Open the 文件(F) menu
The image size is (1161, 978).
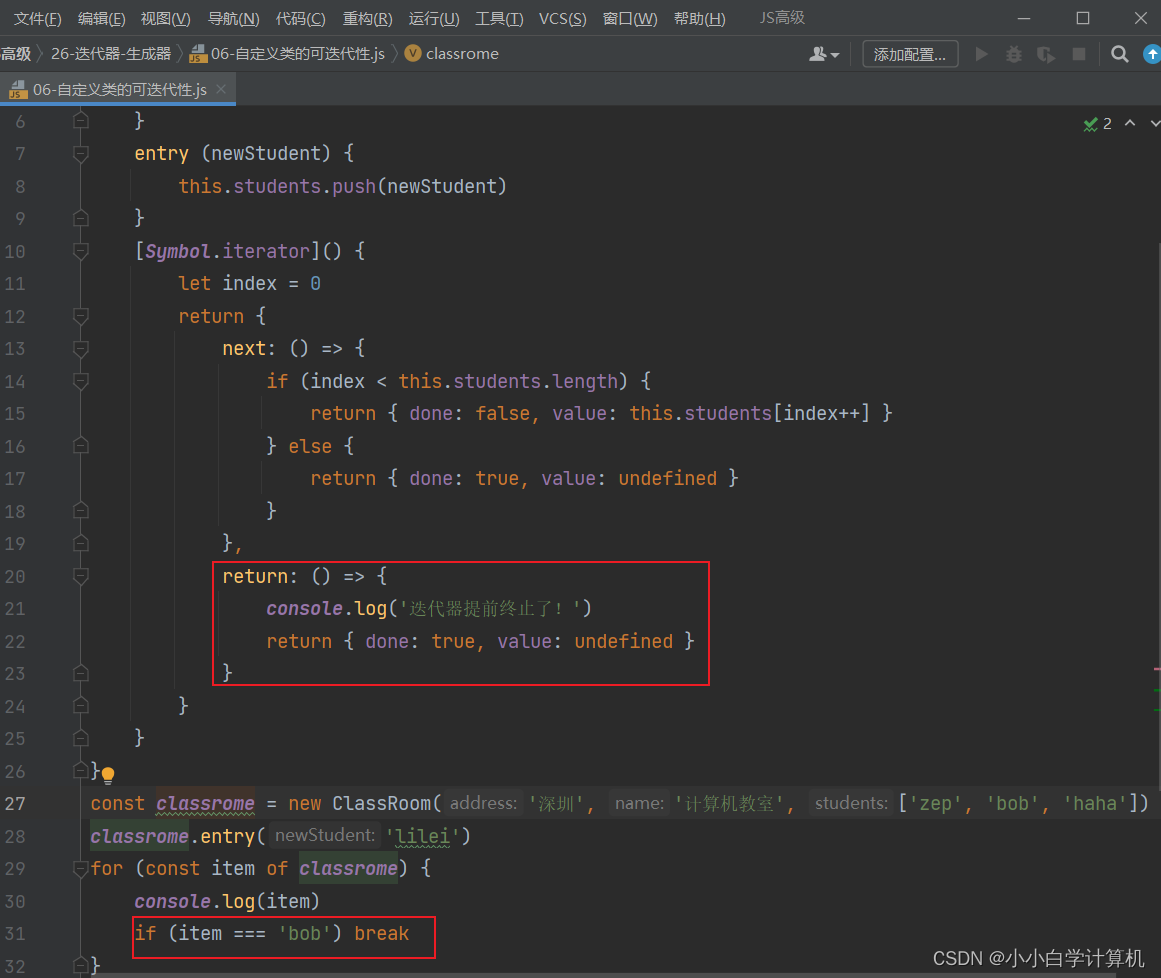38,19
